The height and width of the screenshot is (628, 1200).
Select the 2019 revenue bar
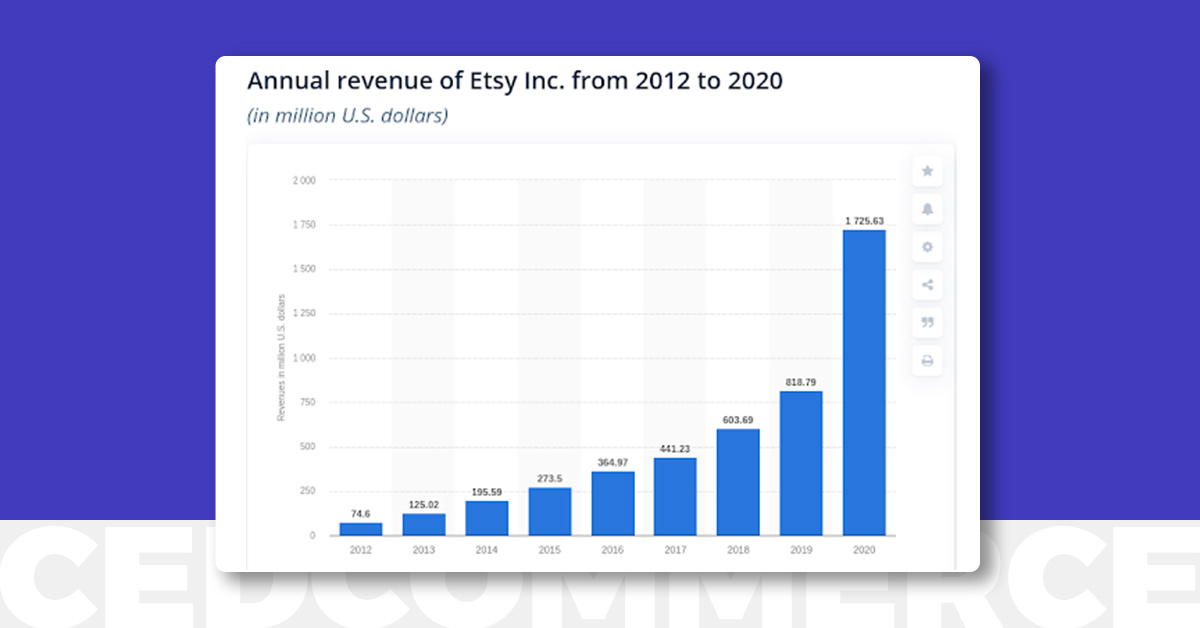(801, 464)
